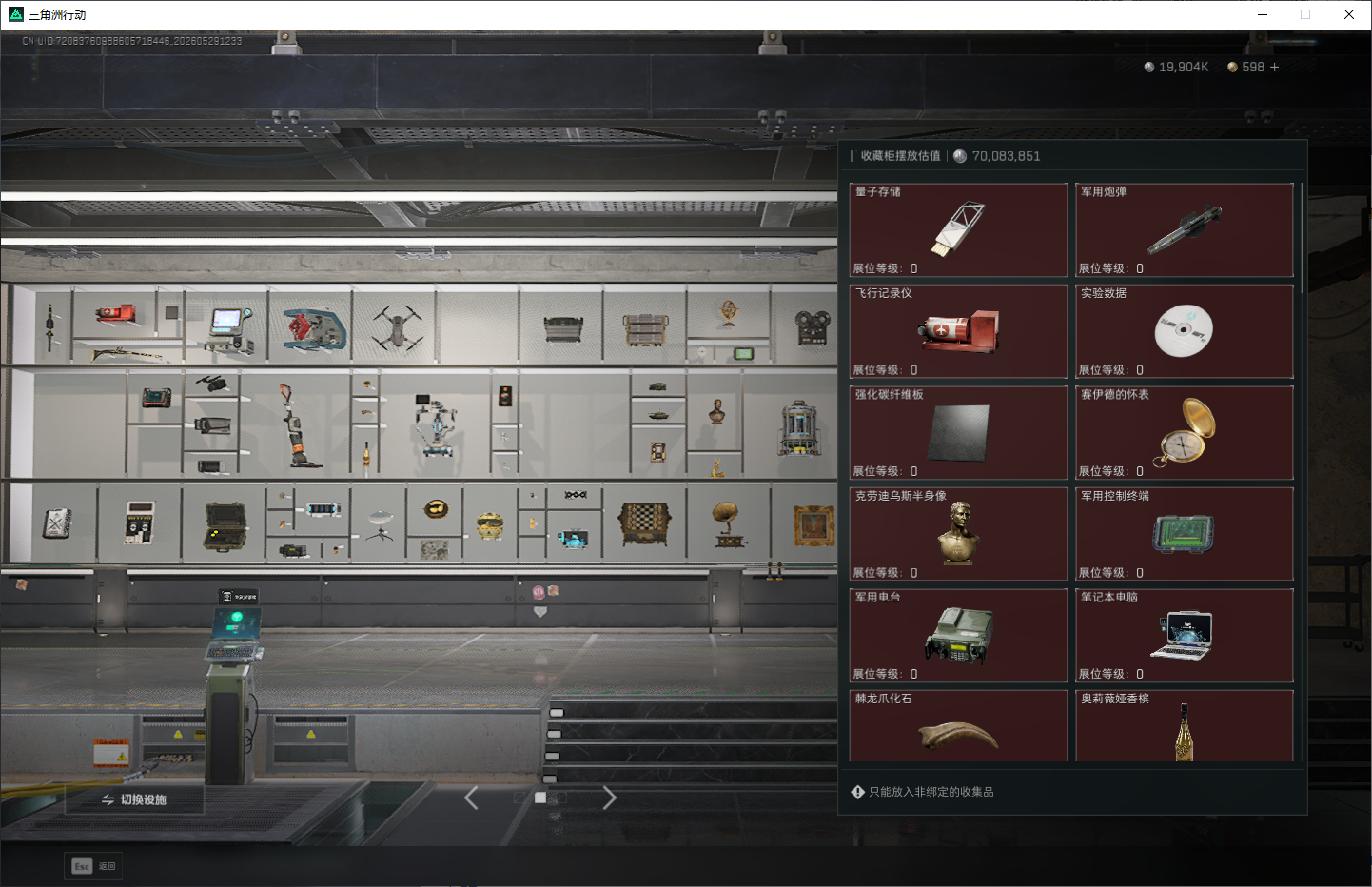Go to the next cabinet with right arrow
1372x887 pixels.
(x=610, y=798)
